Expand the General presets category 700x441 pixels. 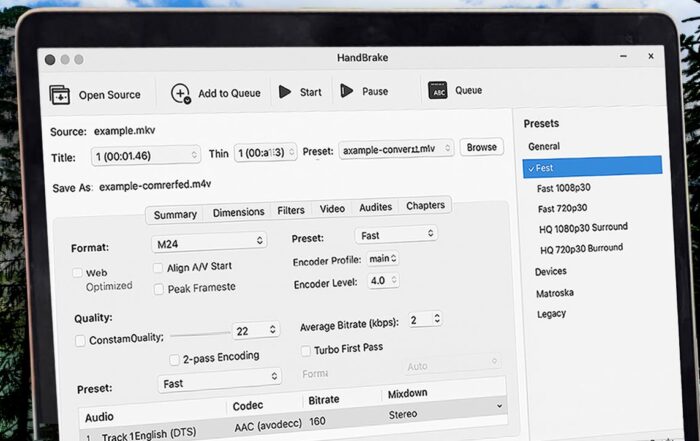coord(544,146)
